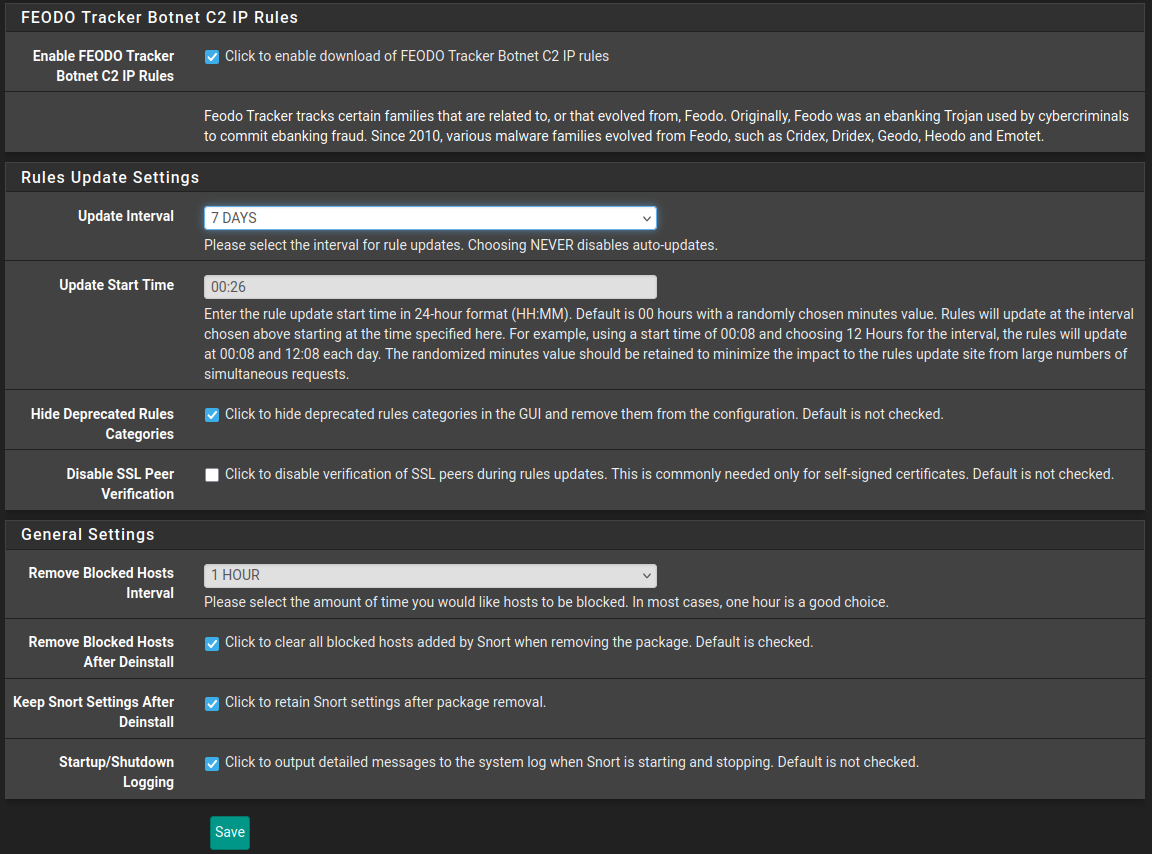
Task: Click 'Startup/Shutdown Logging' label
Action: click(x=116, y=772)
